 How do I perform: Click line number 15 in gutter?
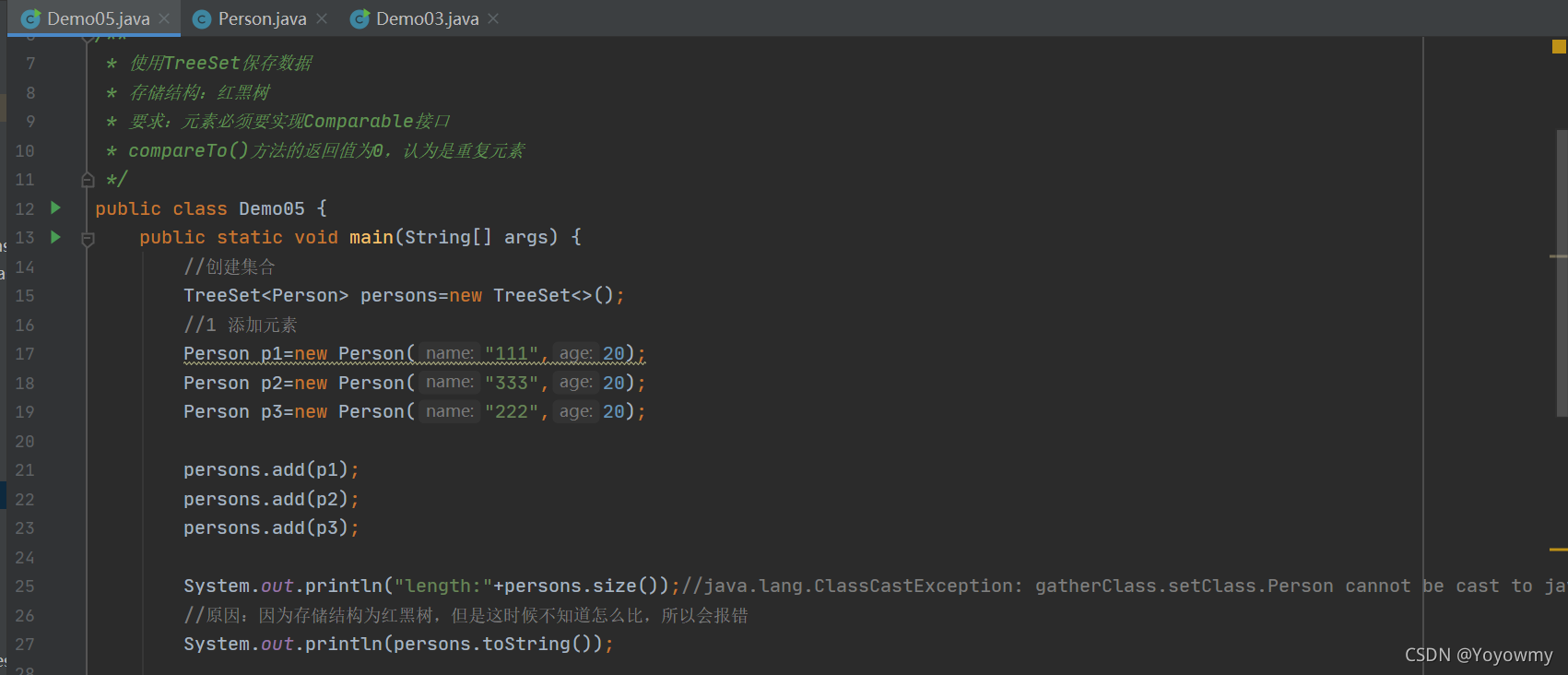coord(25,296)
